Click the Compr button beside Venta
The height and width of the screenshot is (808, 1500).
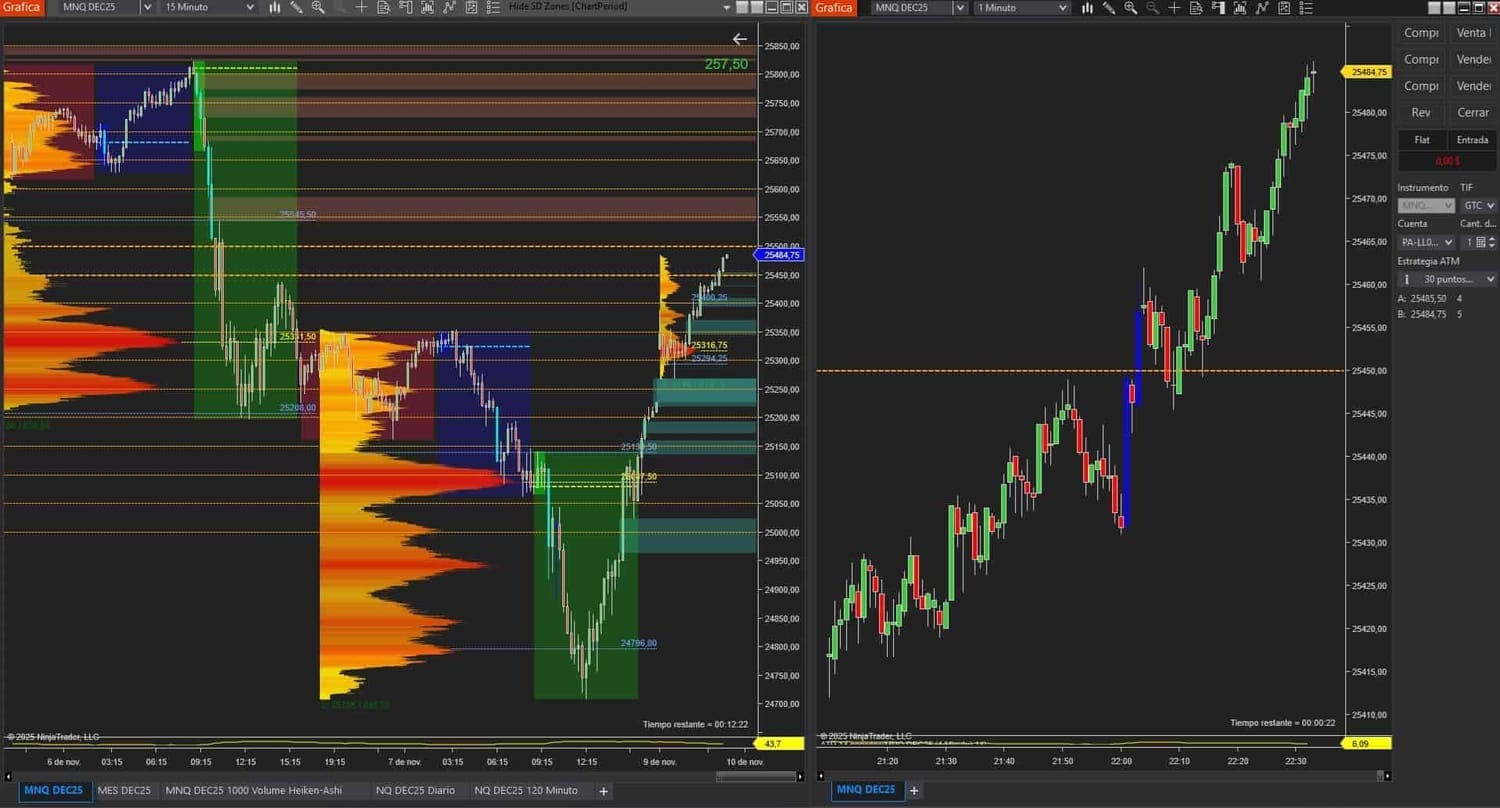(1421, 33)
